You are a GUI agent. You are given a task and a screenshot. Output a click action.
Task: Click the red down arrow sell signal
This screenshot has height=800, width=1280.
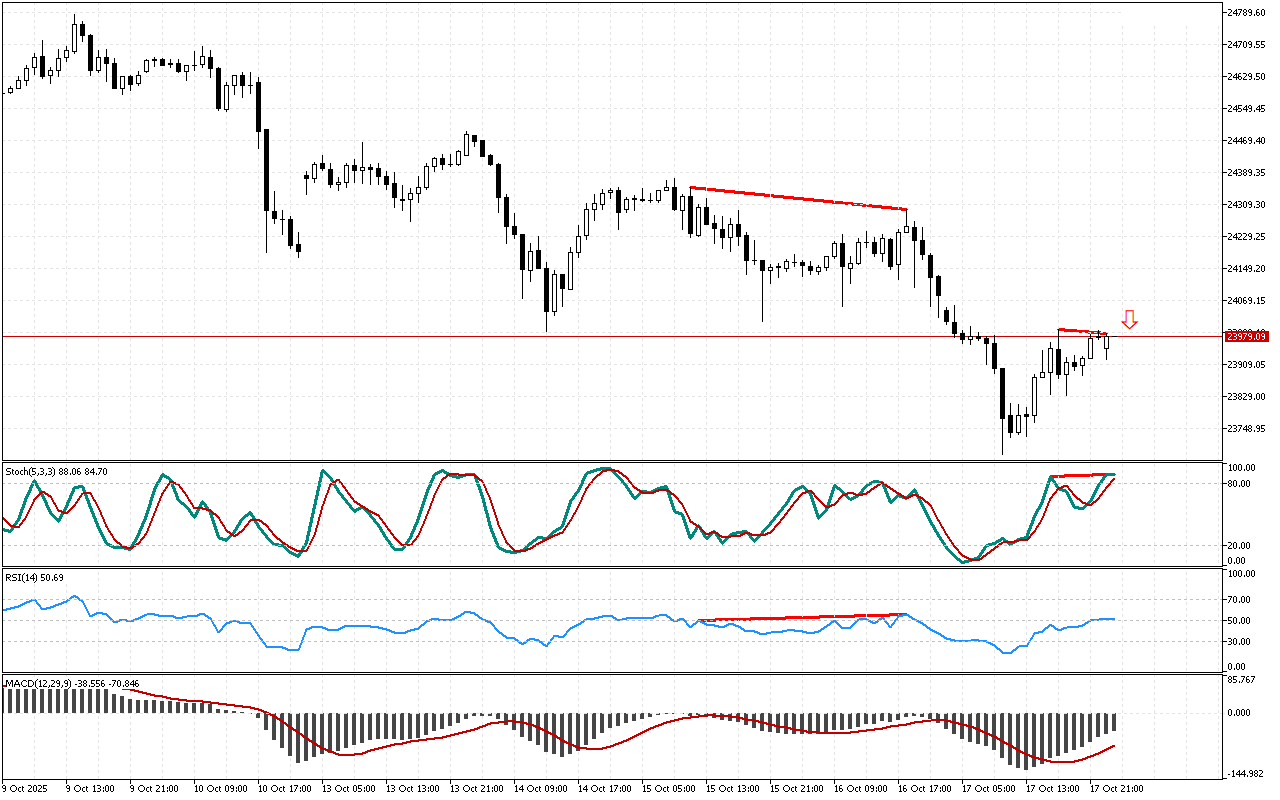click(1129, 320)
